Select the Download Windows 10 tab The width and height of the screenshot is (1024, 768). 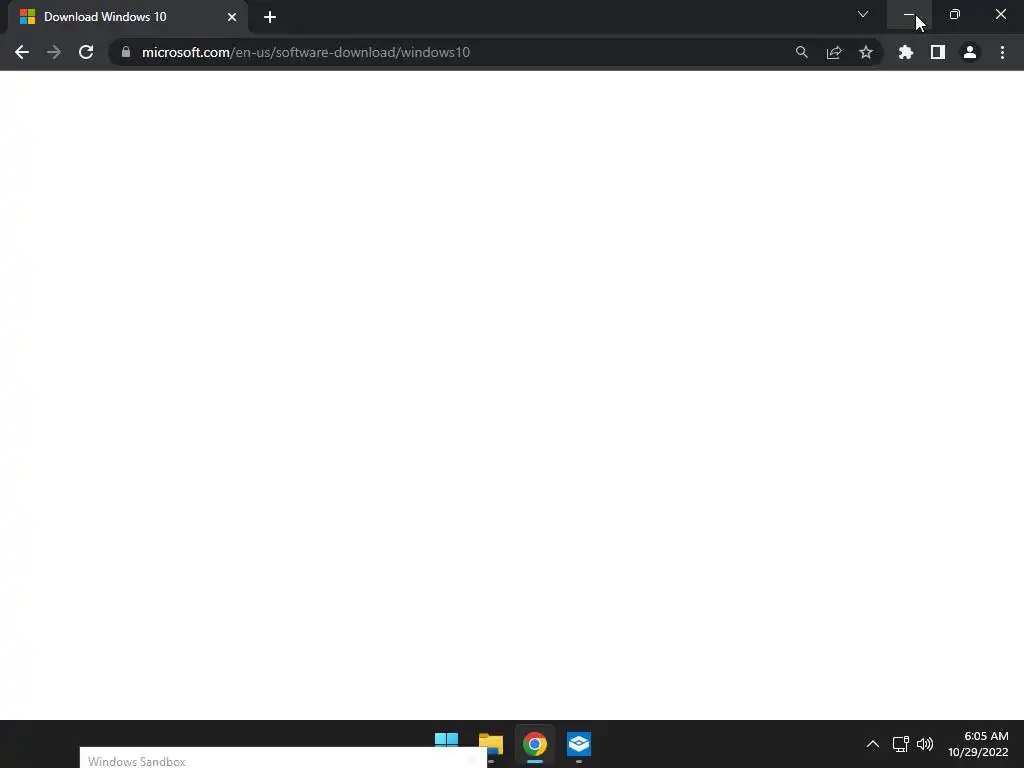pyautogui.click(x=128, y=17)
